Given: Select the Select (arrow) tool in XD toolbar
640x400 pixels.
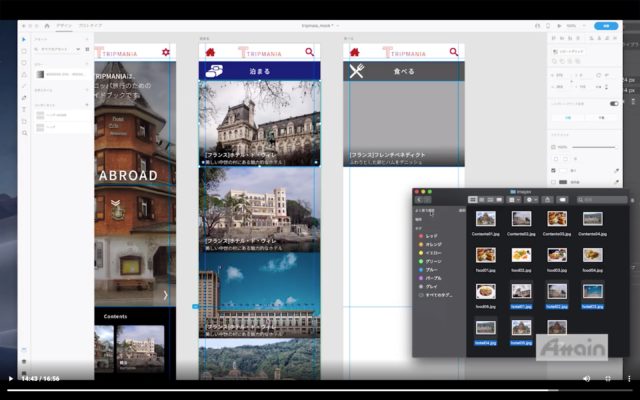Looking at the screenshot, I should pos(25,38).
